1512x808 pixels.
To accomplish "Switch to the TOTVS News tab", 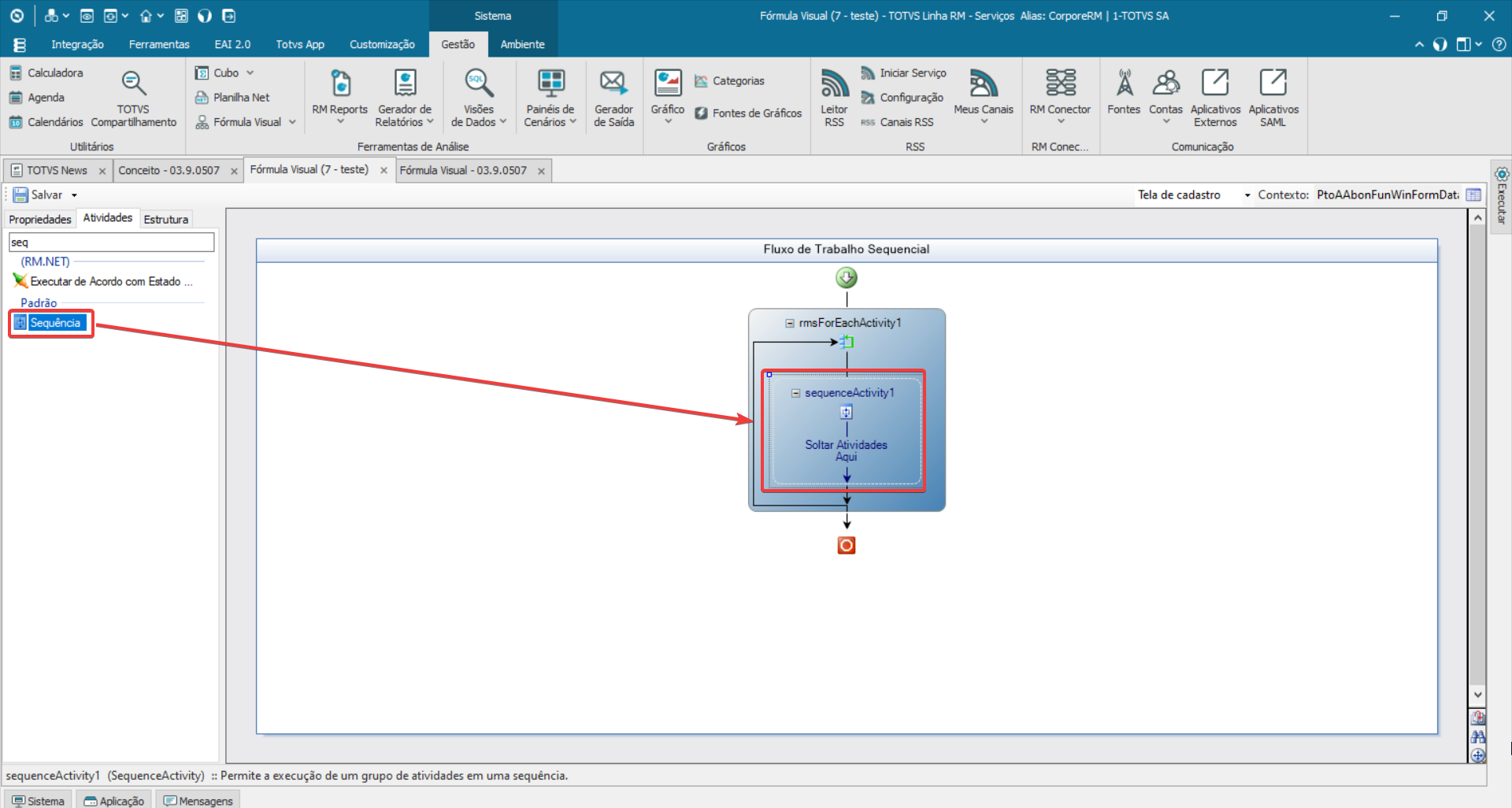I will pyautogui.click(x=56, y=170).
